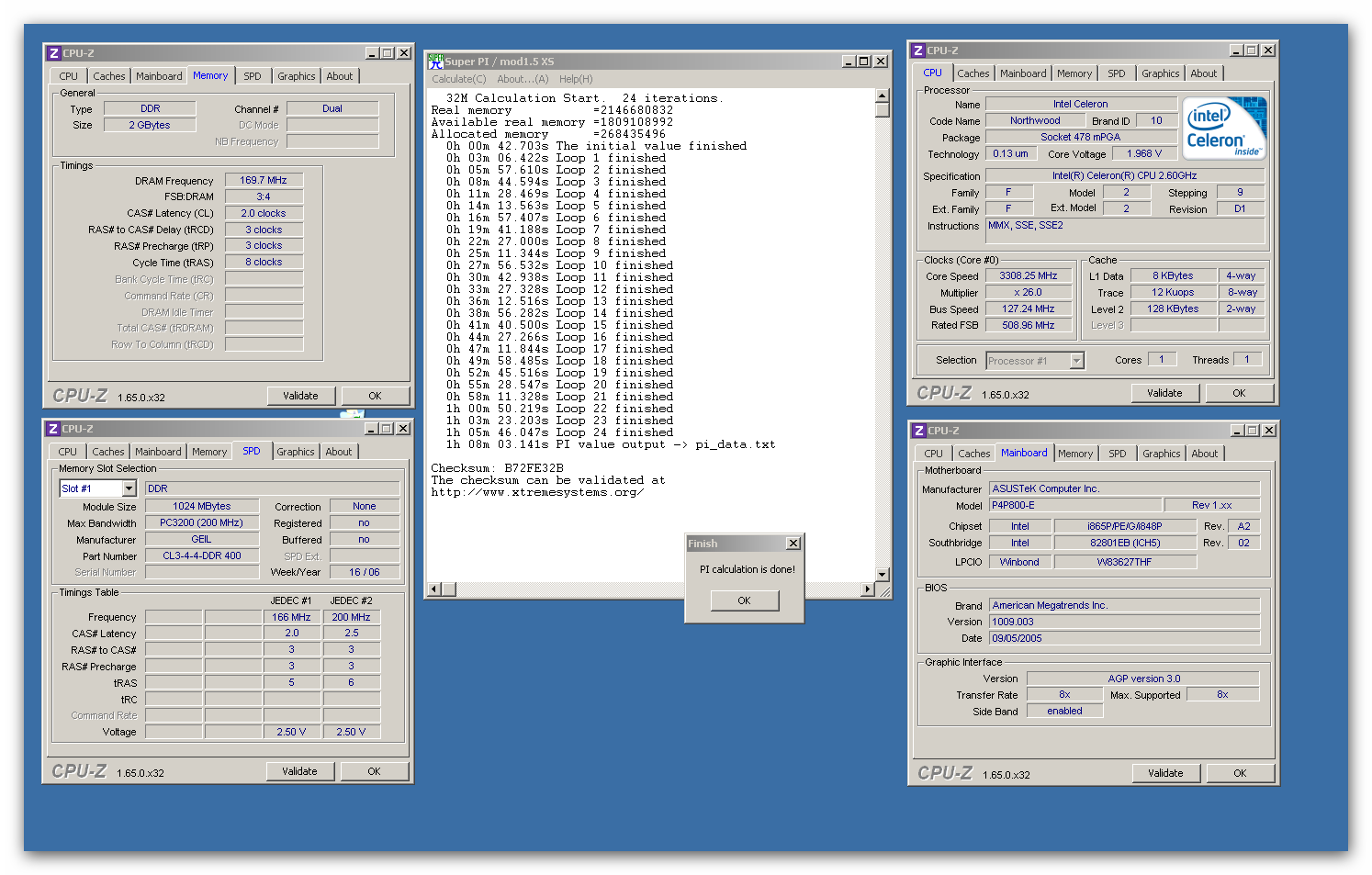Click Super PI horizontal scrollbar left arrow
This screenshot has height=875, width=1372.
435,589
